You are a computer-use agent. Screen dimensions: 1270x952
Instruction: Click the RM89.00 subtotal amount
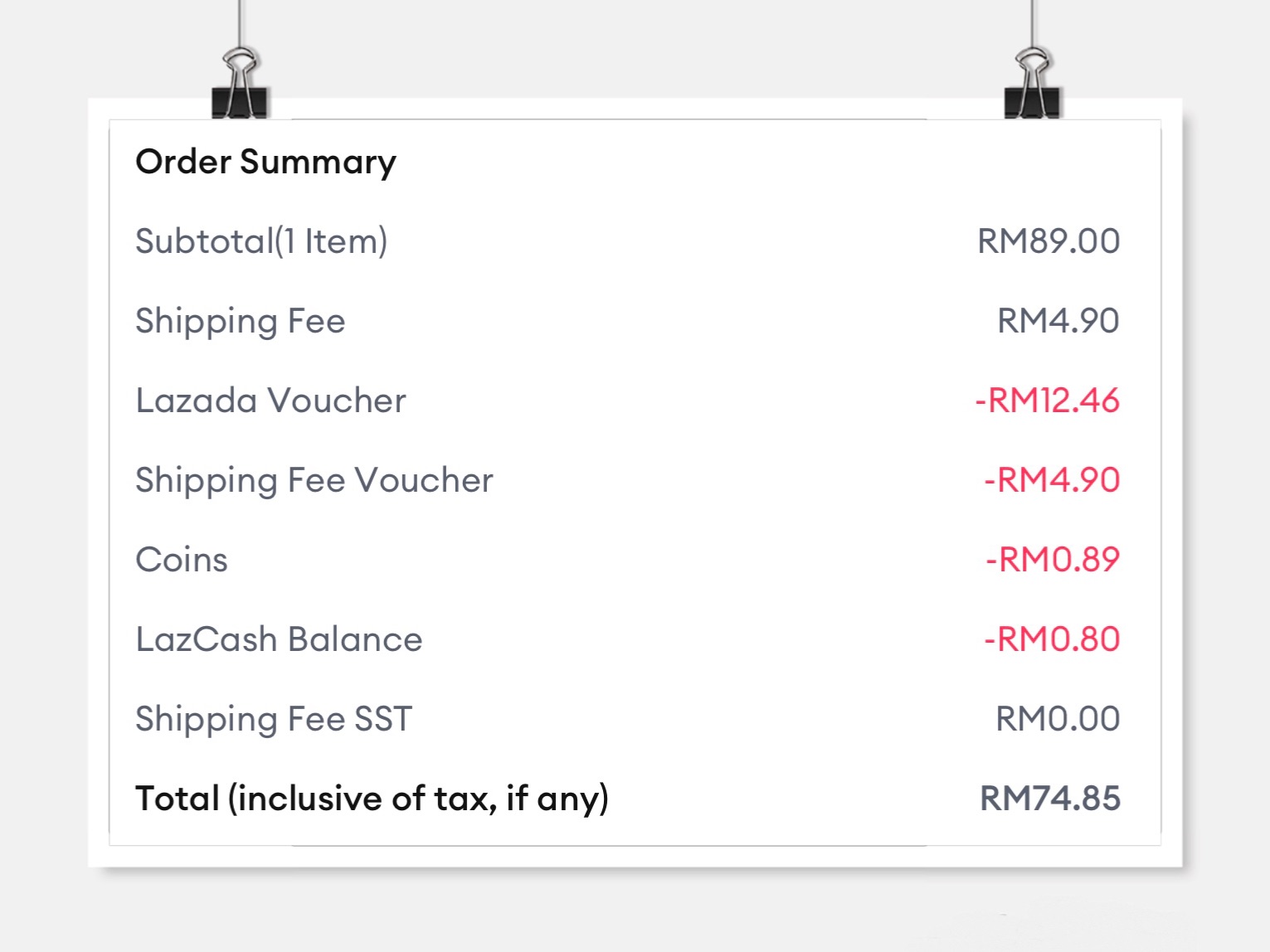click(x=1049, y=241)
